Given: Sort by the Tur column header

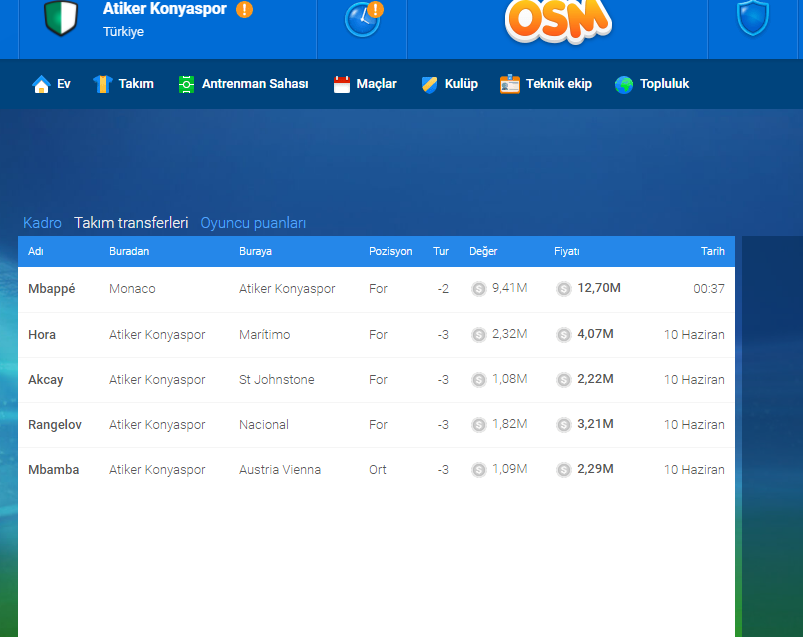Looking at the screenshot, I should 441,251.
